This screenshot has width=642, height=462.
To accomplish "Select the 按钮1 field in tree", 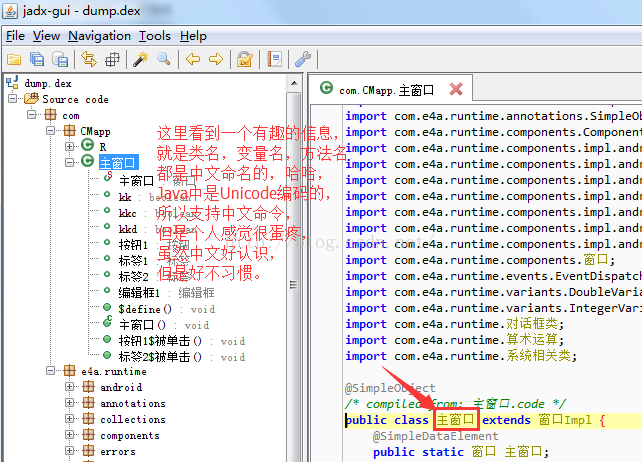I will [x=154, y=245].
